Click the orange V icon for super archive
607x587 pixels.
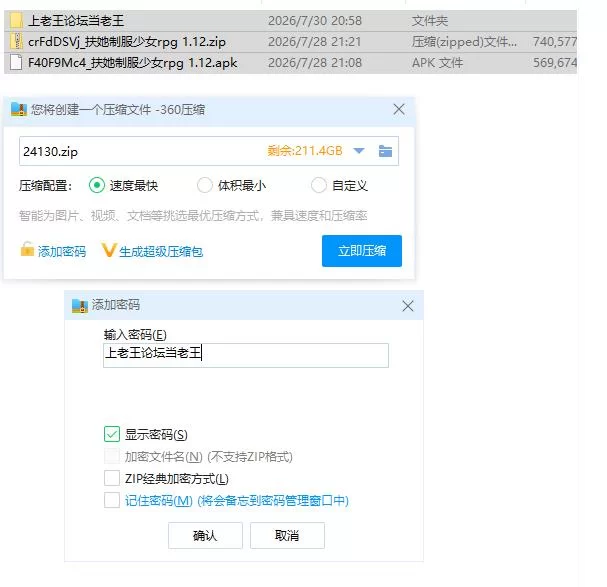[109, 250]
